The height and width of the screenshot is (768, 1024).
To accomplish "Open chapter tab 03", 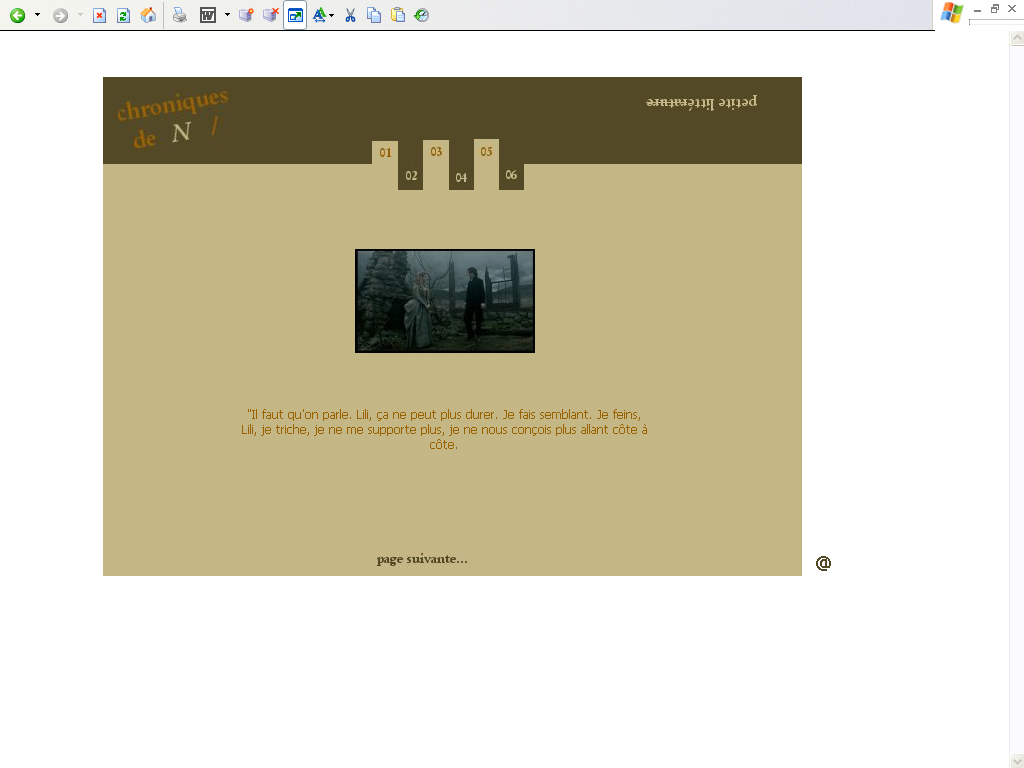I will click(x=436, y=152).
